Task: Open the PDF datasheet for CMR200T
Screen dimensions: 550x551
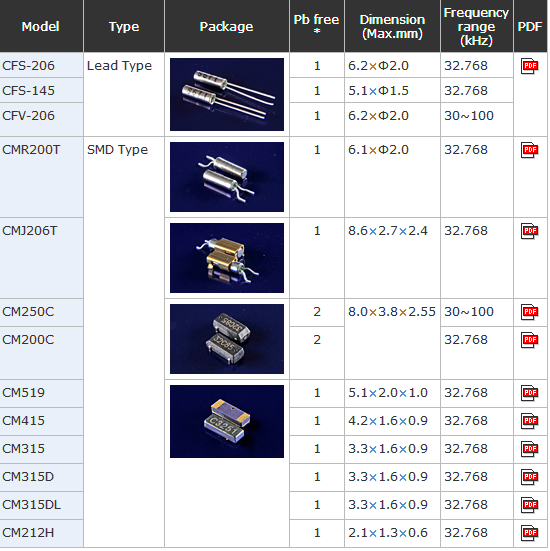Action: coord(530,150)
